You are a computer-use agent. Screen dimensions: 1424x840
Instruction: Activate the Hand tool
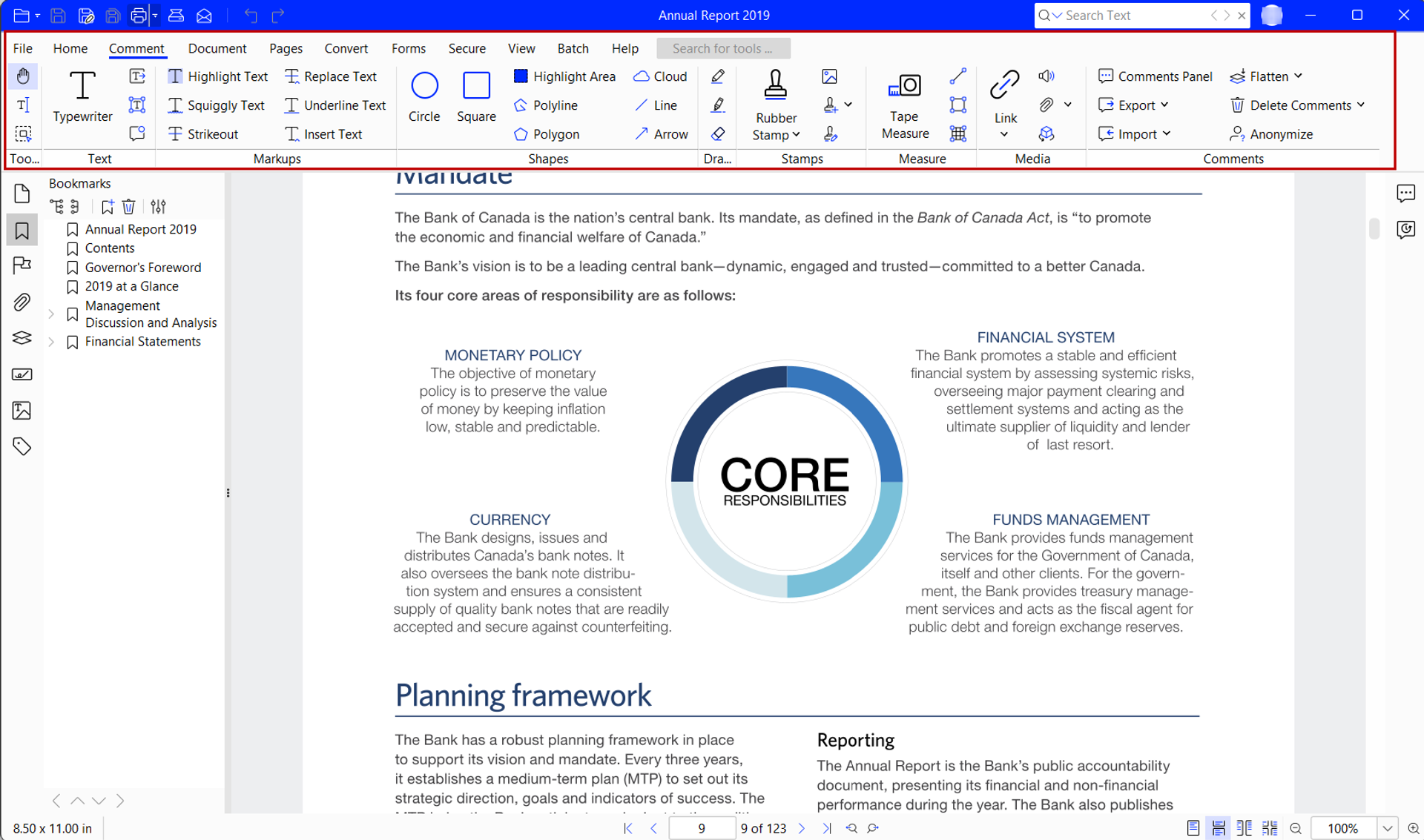(23, 76)
